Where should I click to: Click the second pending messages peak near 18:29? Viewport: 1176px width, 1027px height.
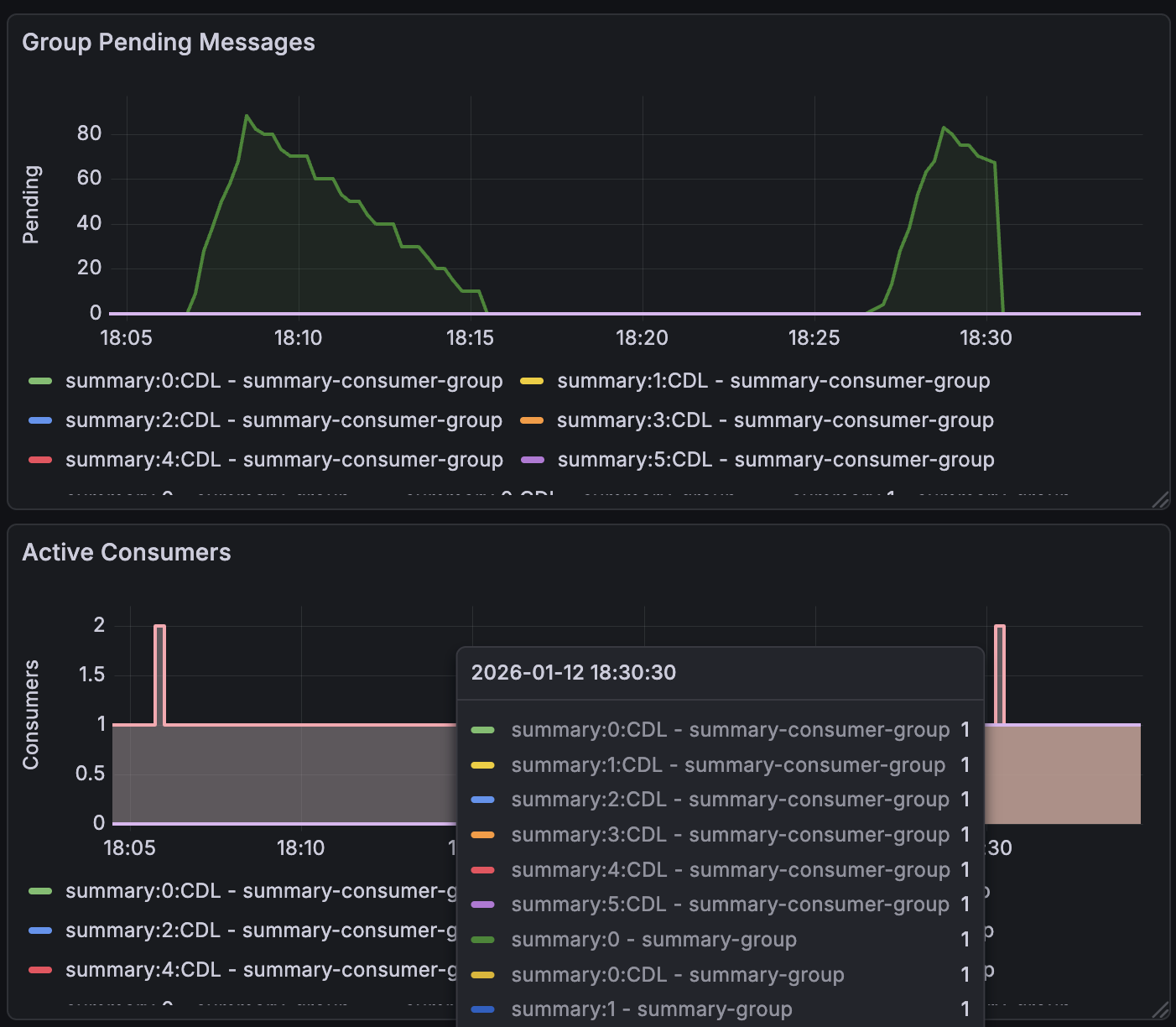pos(944,128)
